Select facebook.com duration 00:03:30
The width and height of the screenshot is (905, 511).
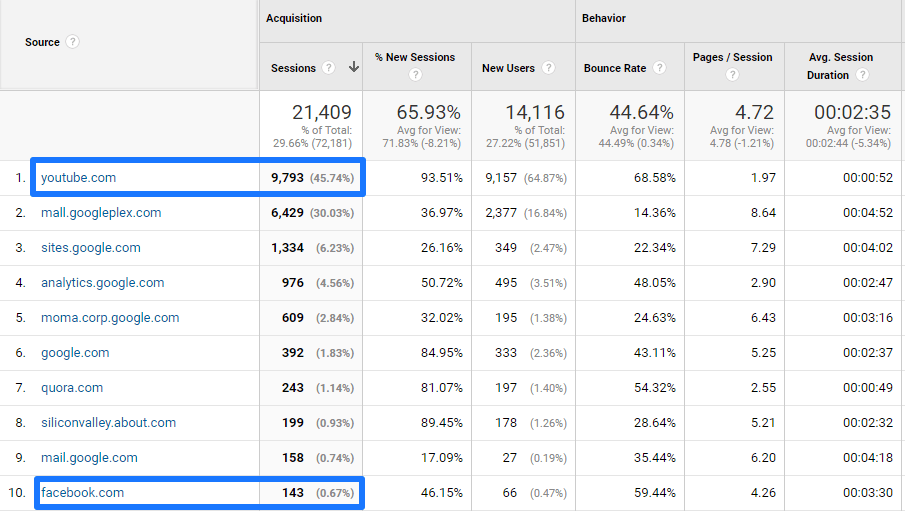[867, 493]
